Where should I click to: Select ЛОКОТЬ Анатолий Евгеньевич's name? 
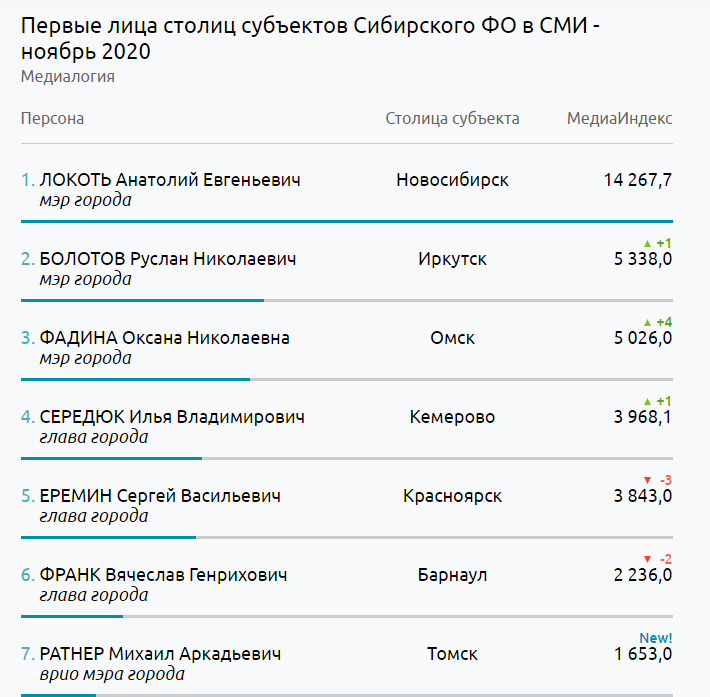point(169,180)
